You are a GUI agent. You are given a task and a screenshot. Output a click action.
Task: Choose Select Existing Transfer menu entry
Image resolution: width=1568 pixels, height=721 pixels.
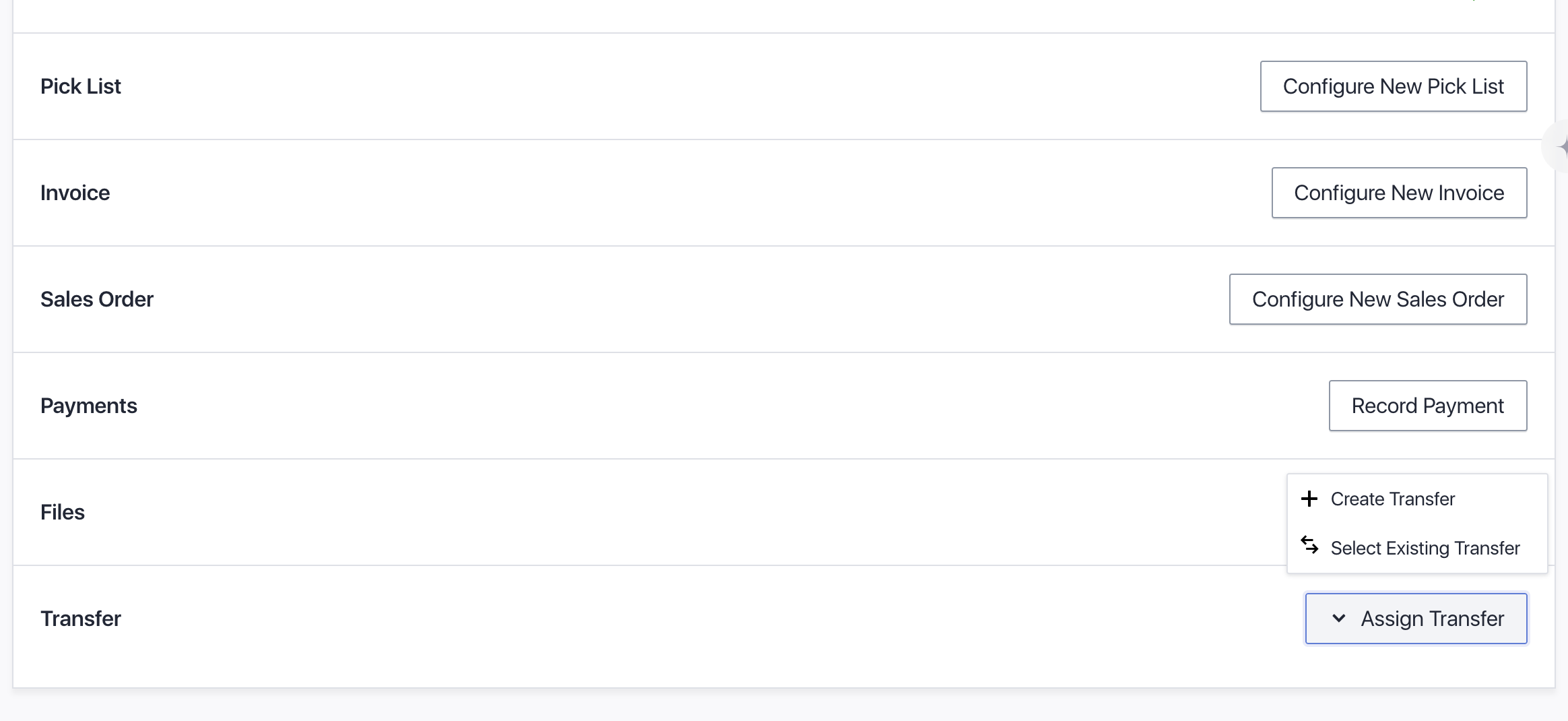(1416, 548)
